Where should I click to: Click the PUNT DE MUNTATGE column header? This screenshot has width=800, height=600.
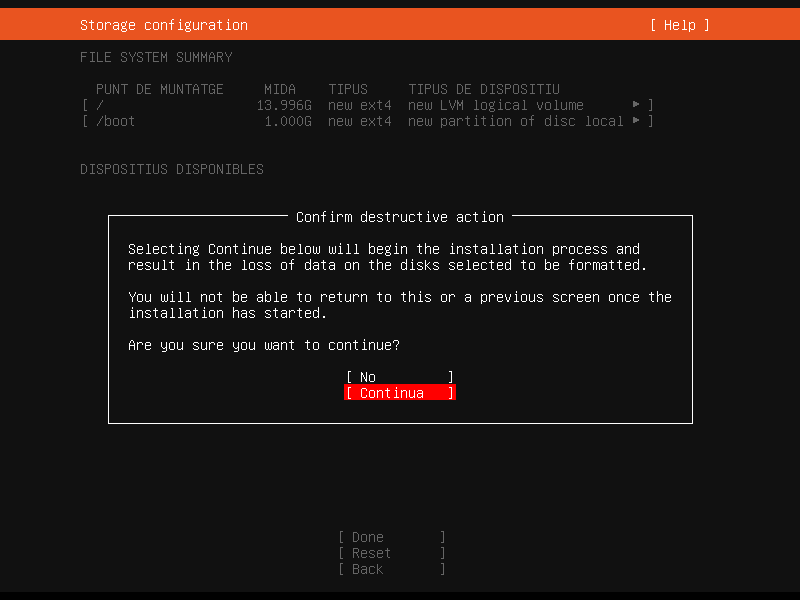(x=159, y=89)
